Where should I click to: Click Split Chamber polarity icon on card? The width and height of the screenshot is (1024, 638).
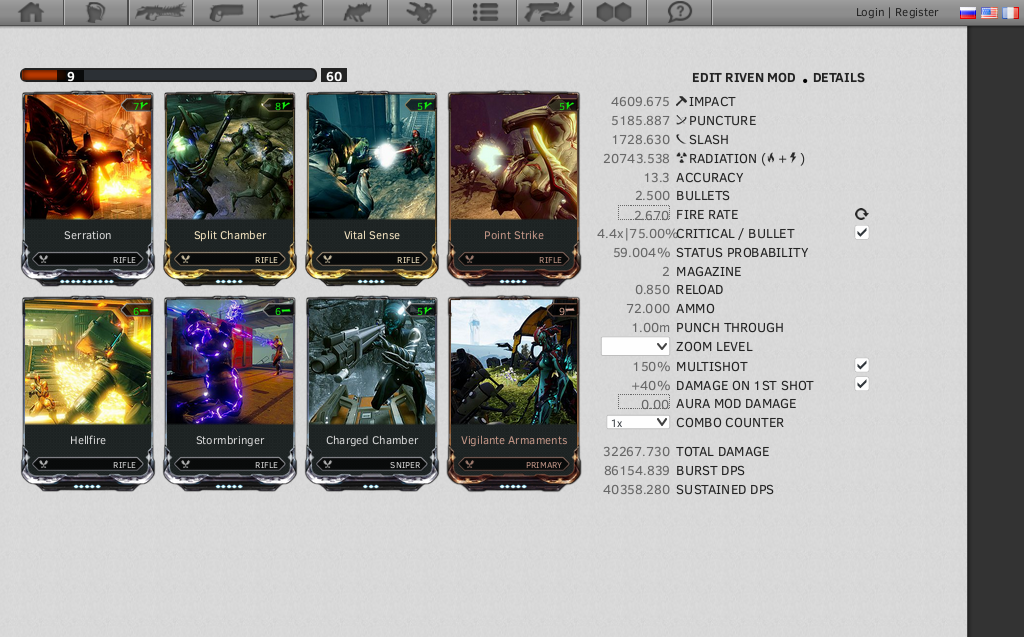pyautogui.click(x=285, y=106)
